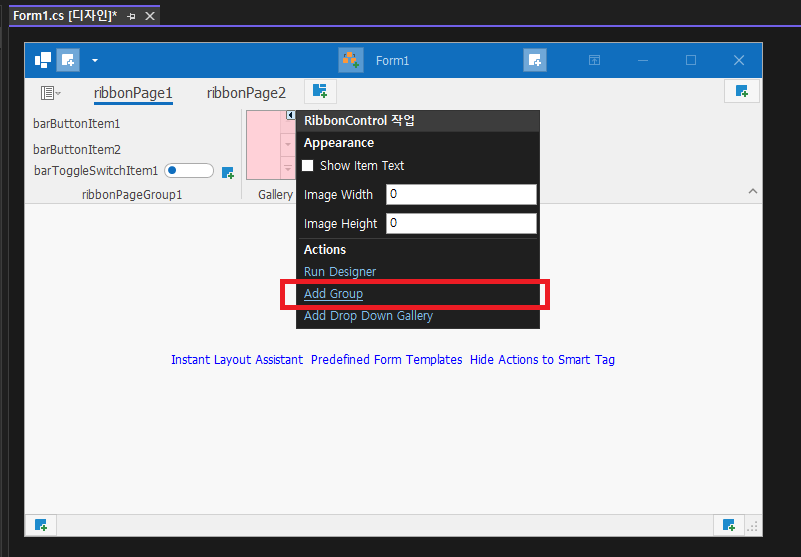The height and width of the screenshot is (557, 801).
Task: Click the ribbon display options icon
Action: 594,60
